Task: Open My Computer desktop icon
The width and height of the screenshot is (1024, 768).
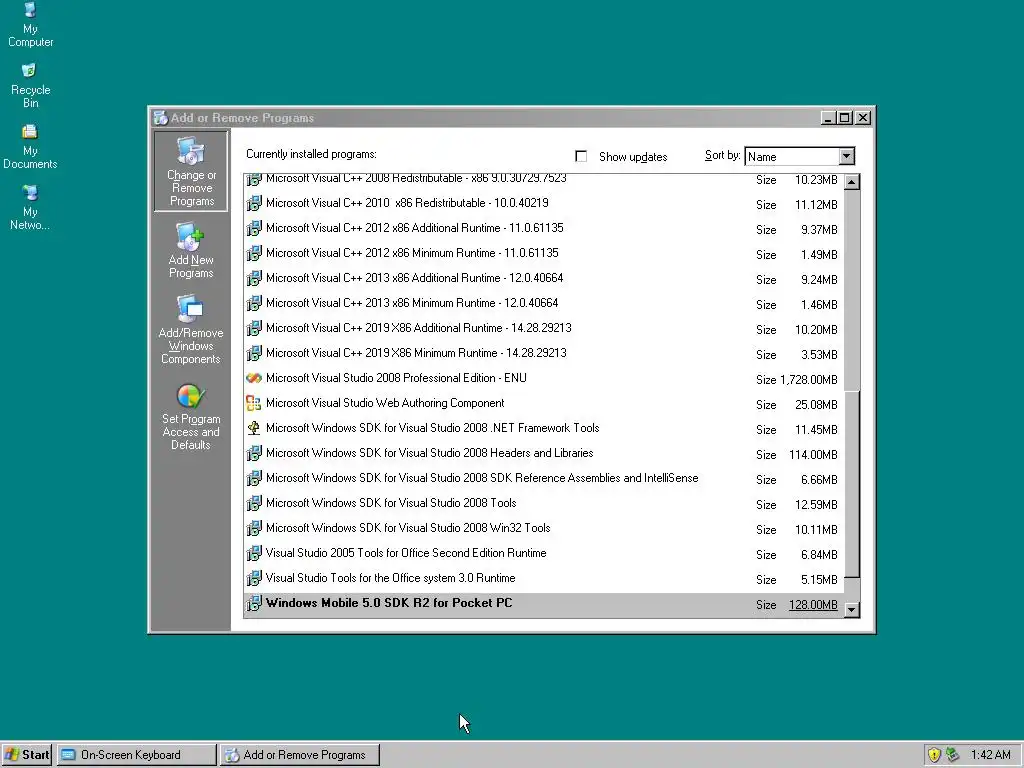Action: click(30, 25)
